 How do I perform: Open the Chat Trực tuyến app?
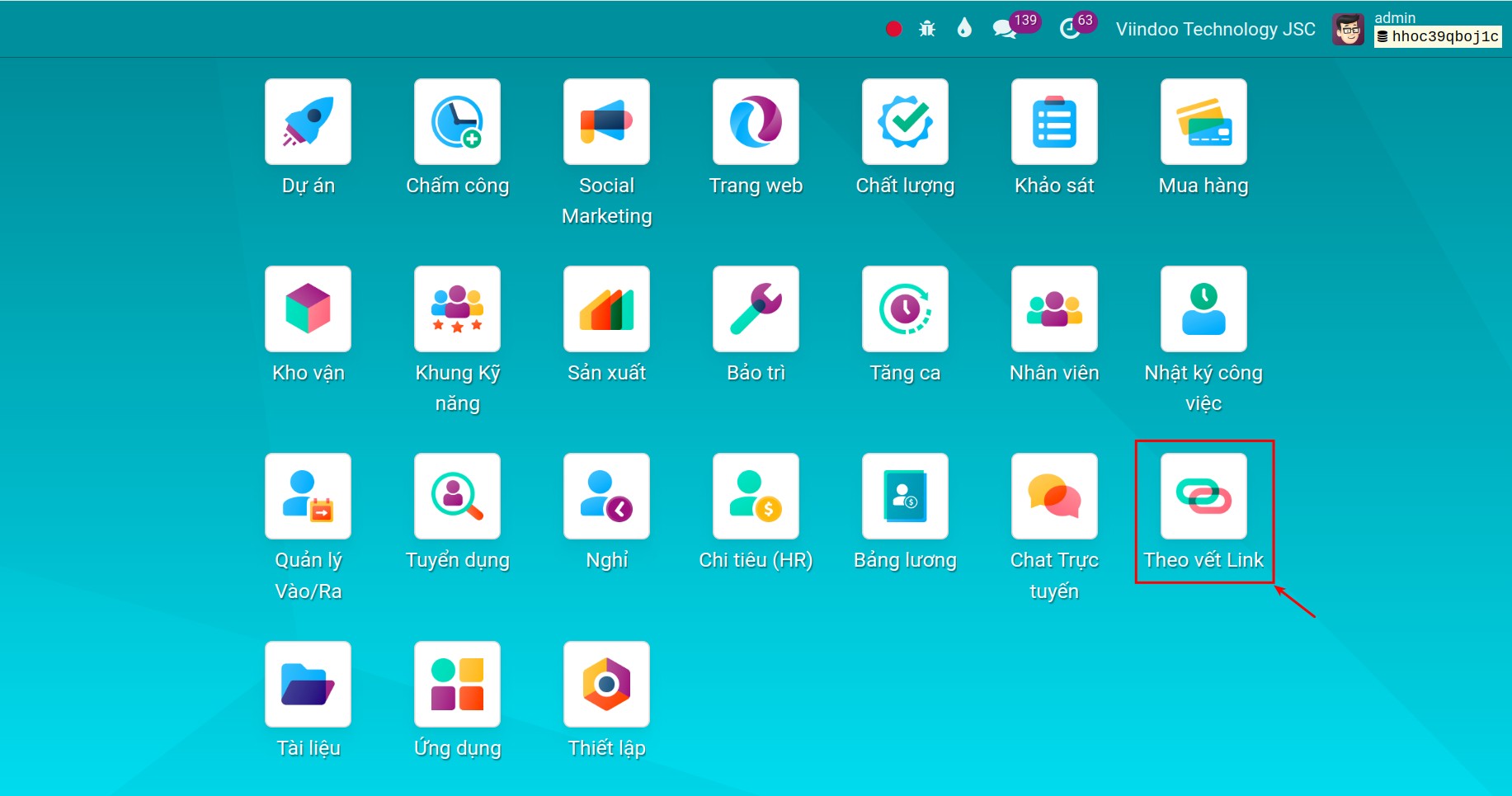pos(1054,497)
